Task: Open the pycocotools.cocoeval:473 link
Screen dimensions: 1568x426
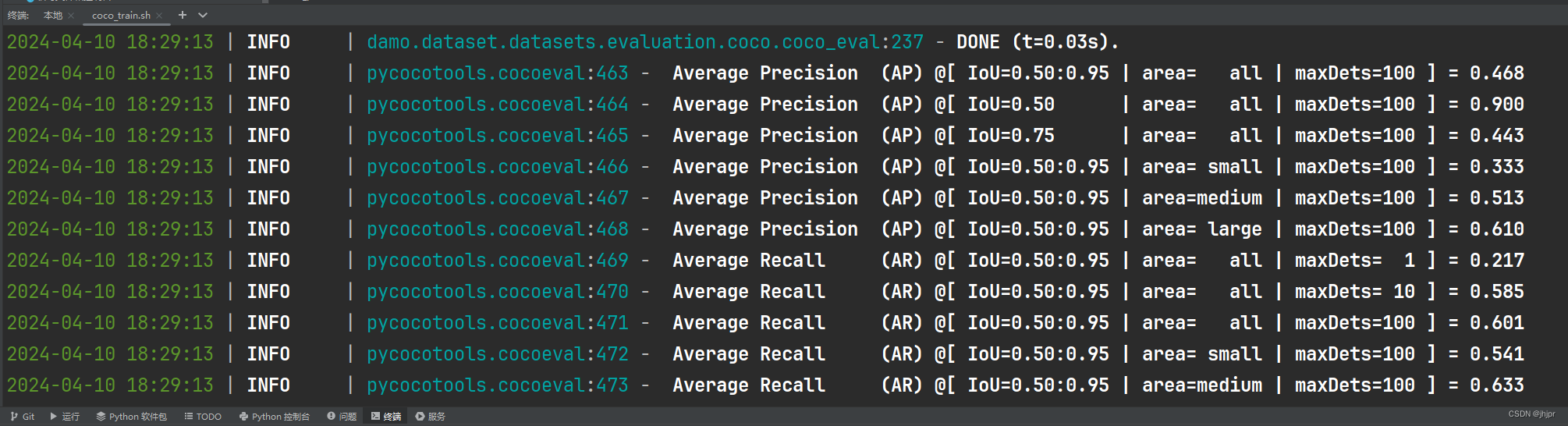Action: pyautogui.click(x=498, y=385)
